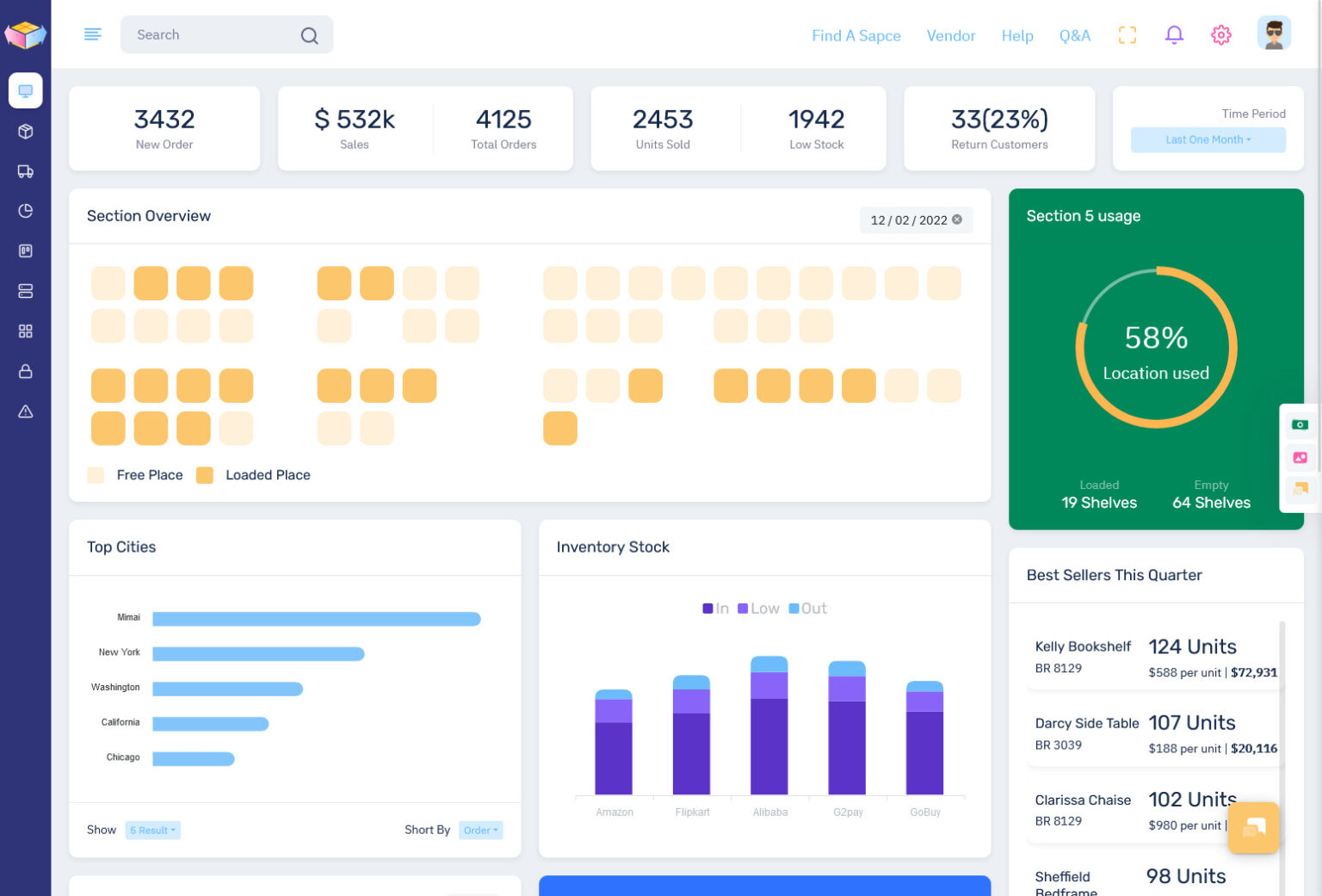Open the pie chart sidebar icon
Screen dimensions: 1322x896
tap(26, 211)
